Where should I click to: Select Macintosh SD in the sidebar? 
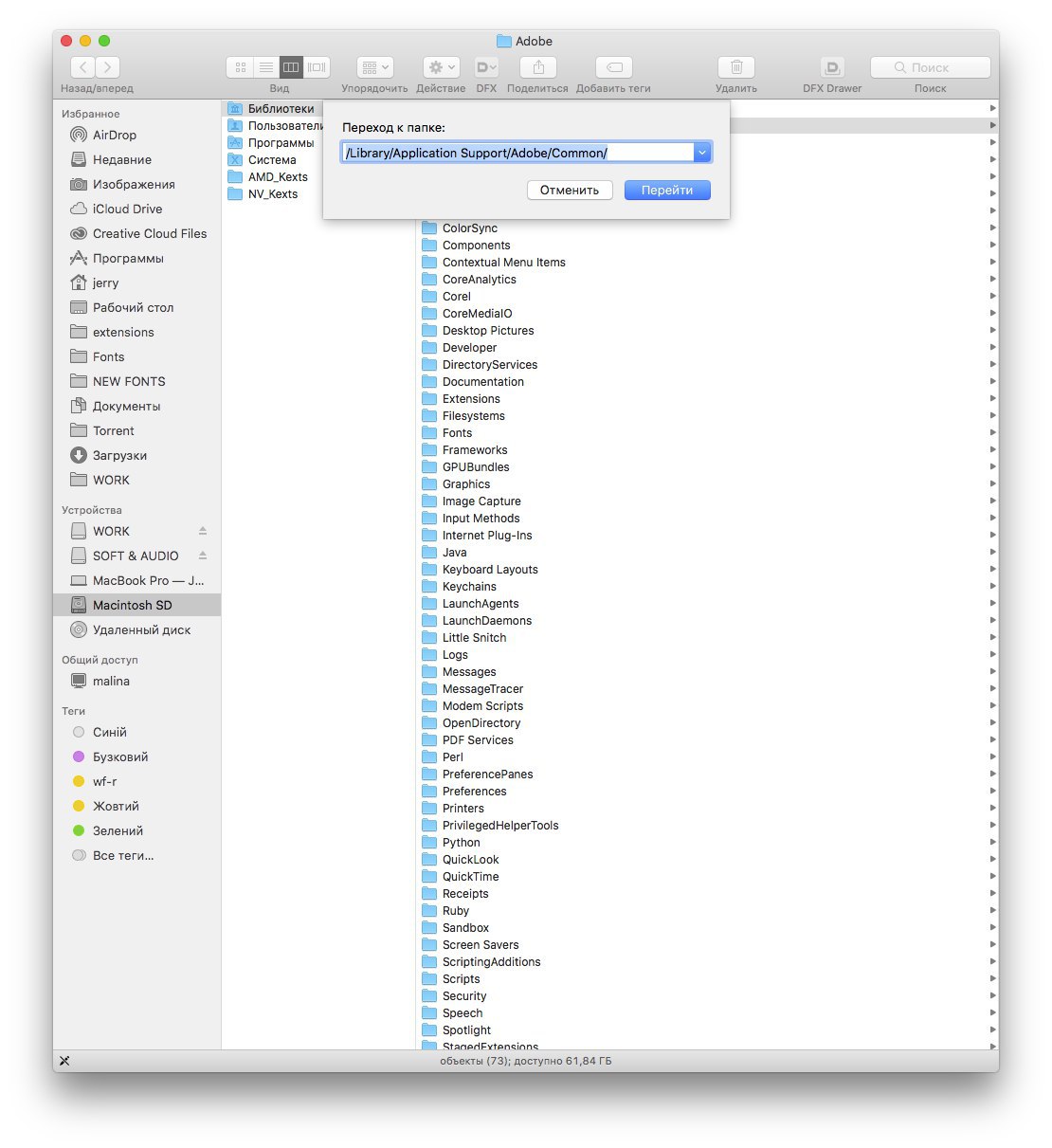(x=137, y=605)
